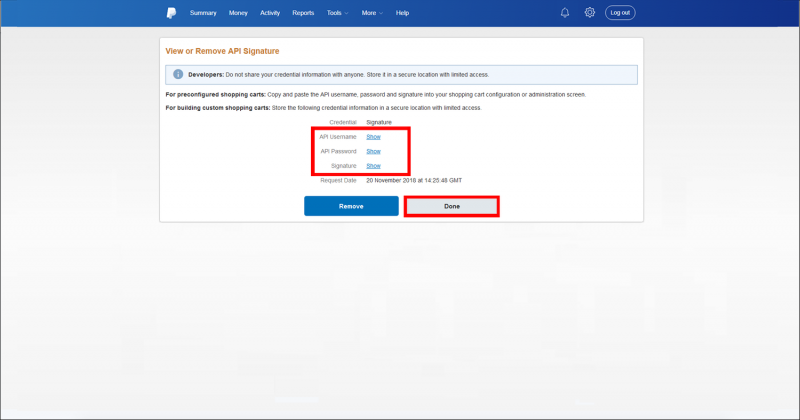Show the Signature value

tap(373, 166)
